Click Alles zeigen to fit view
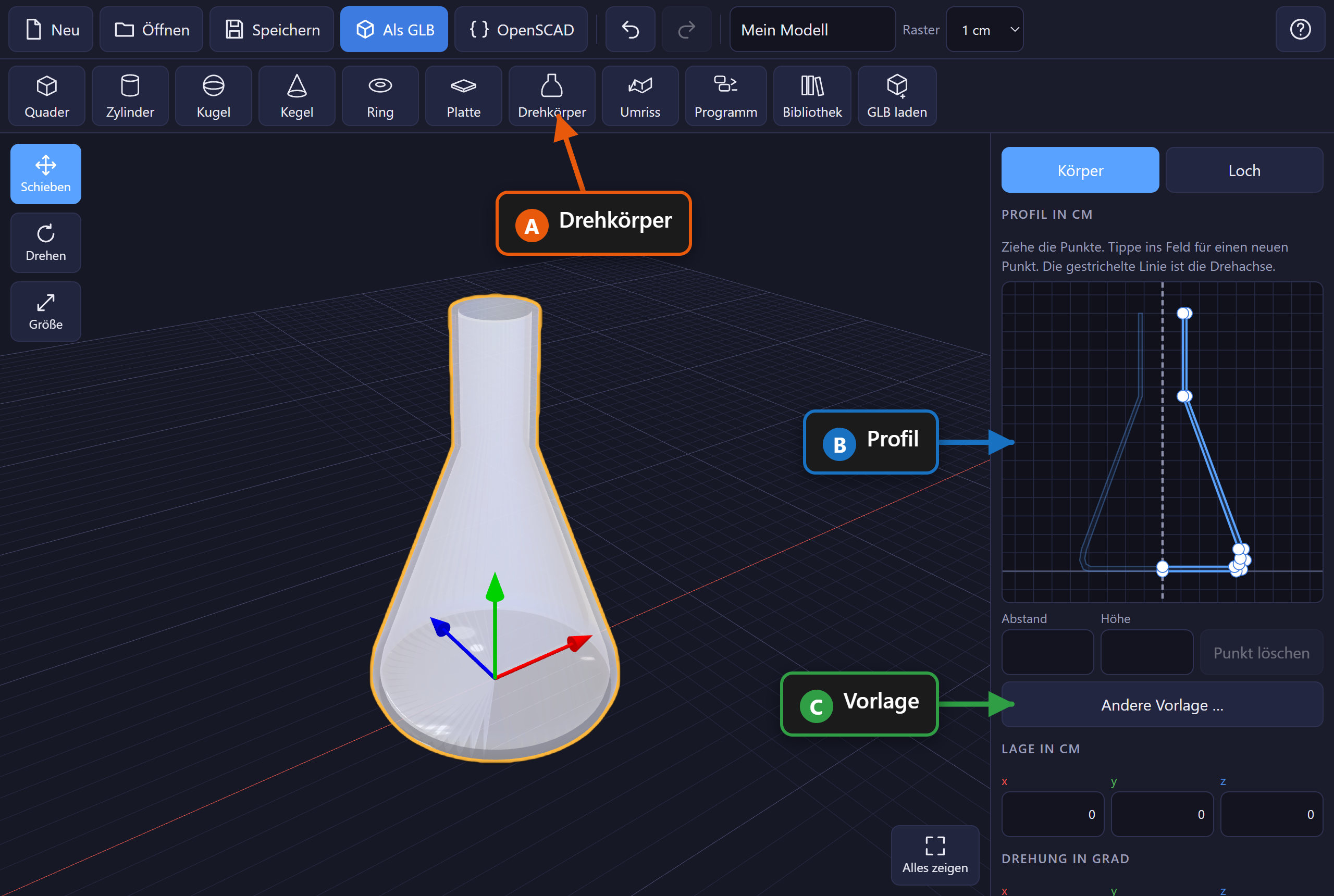This screenshot has width=1334, height=896. (x=935, y=855)
